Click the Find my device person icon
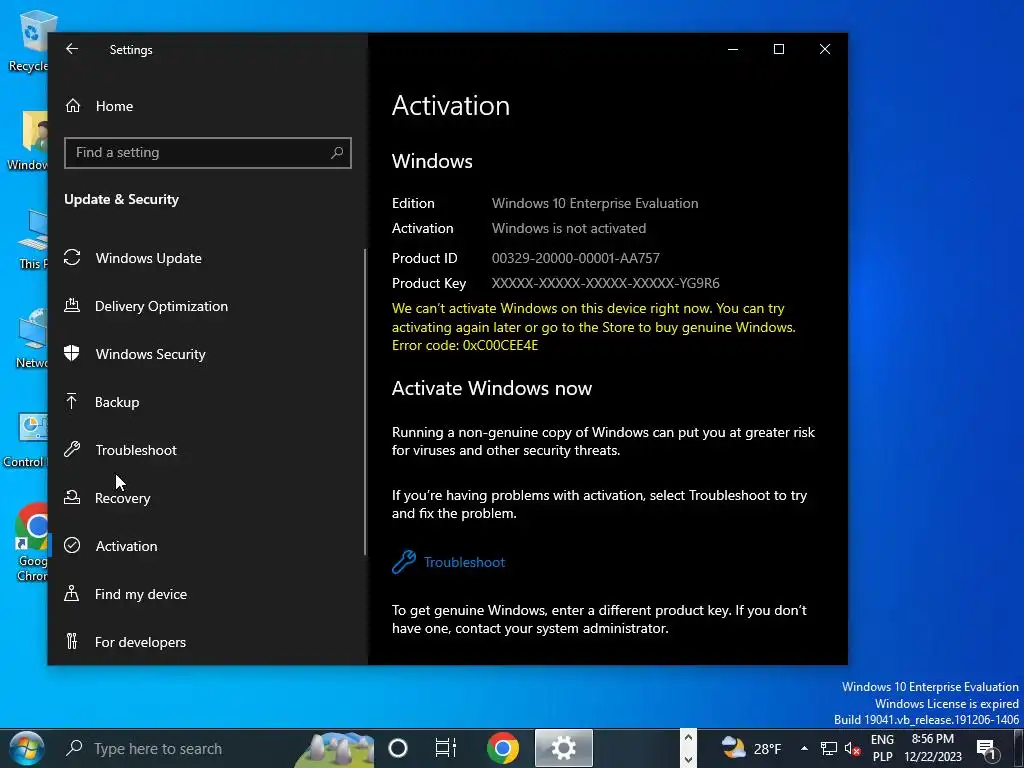 [x=72, y=593]
